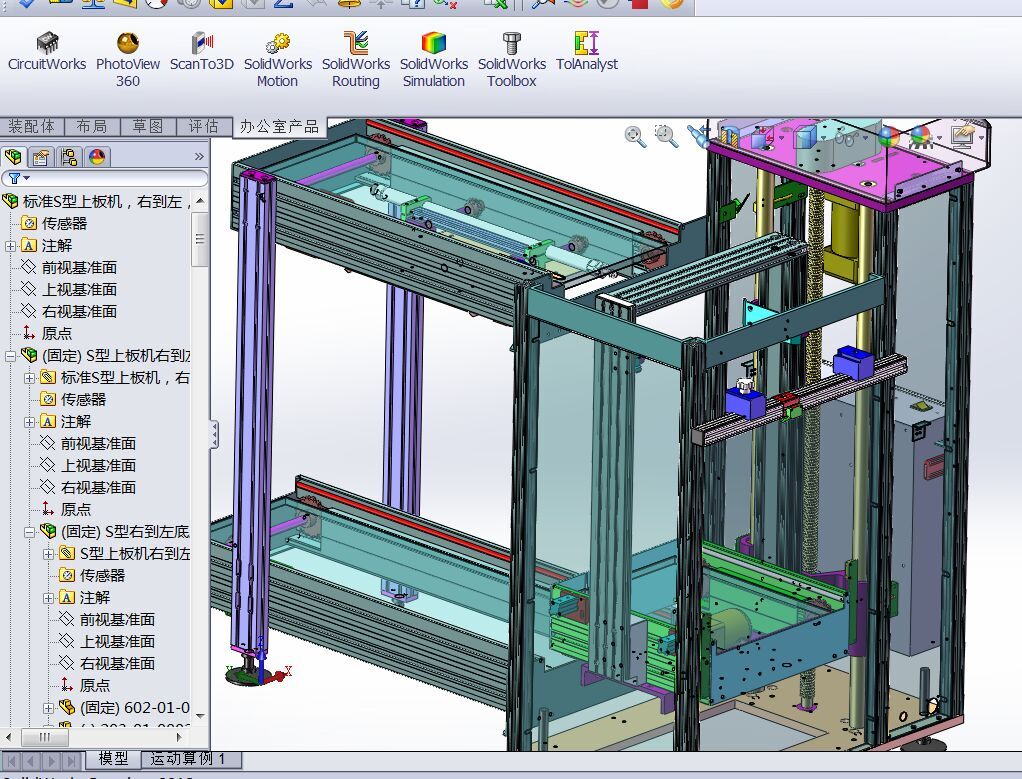Viewport: 1022px width, 779px height.
Task: Open the DisplayManager color ball tab
Action: (x=96, y=157)
